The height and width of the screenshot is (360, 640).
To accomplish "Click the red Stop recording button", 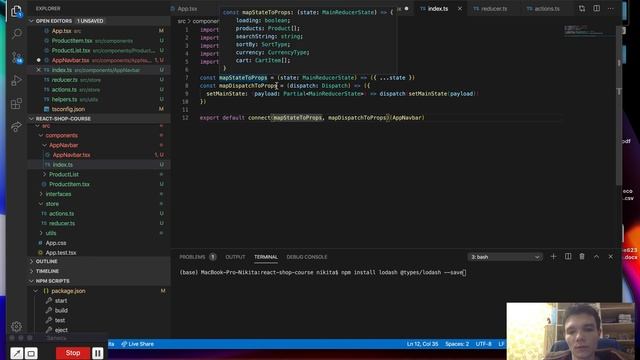I will pos(73,353).
